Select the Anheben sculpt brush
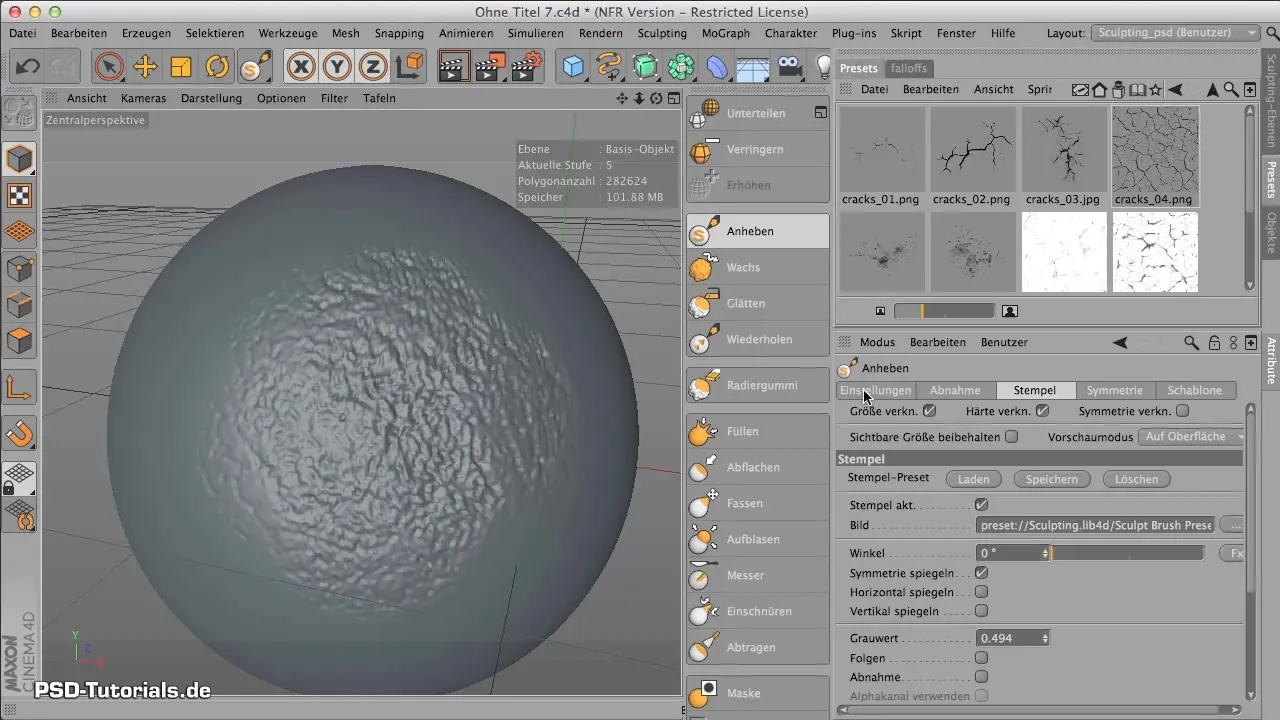This screenshot has width=1280, height=720. (x=757, y=231)
